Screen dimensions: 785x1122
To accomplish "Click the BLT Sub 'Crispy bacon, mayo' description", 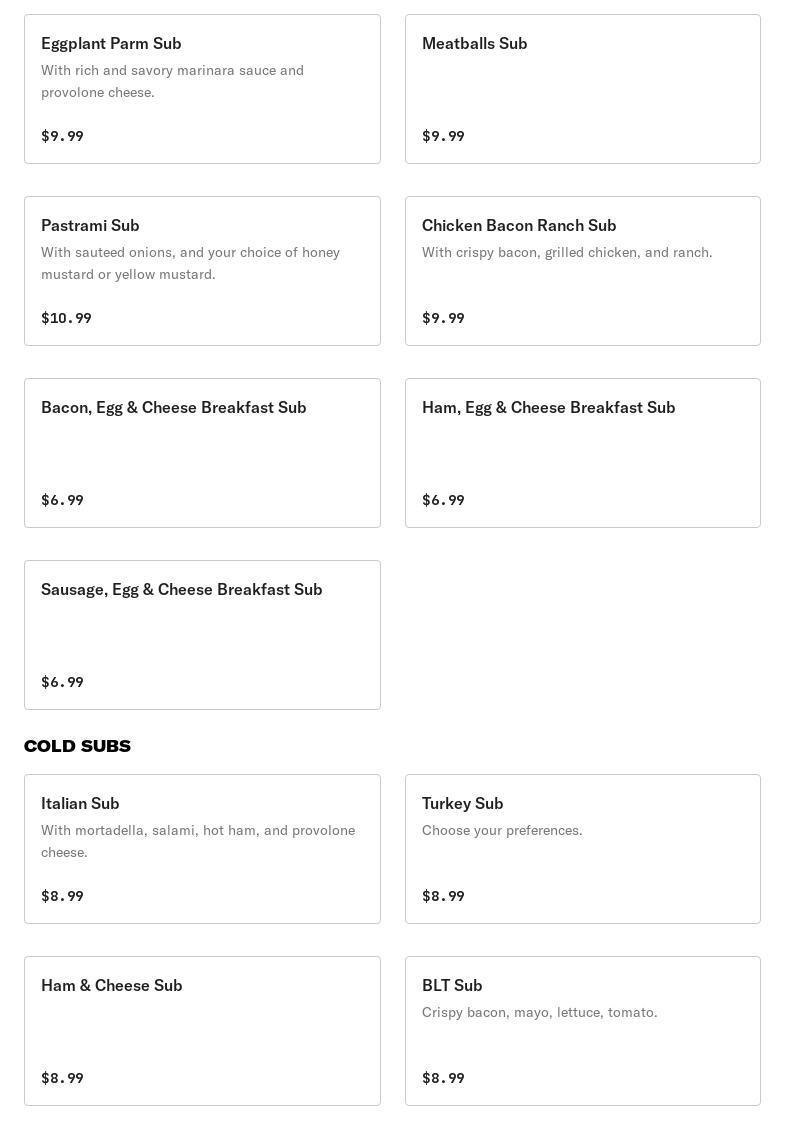I will click(539, 1012).
